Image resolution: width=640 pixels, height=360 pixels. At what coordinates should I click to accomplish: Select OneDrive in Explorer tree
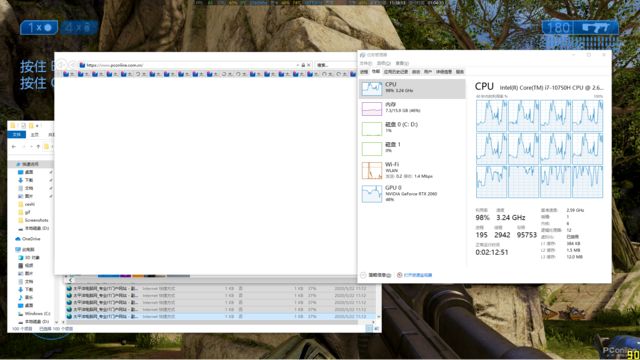click(x=31, y=239)
